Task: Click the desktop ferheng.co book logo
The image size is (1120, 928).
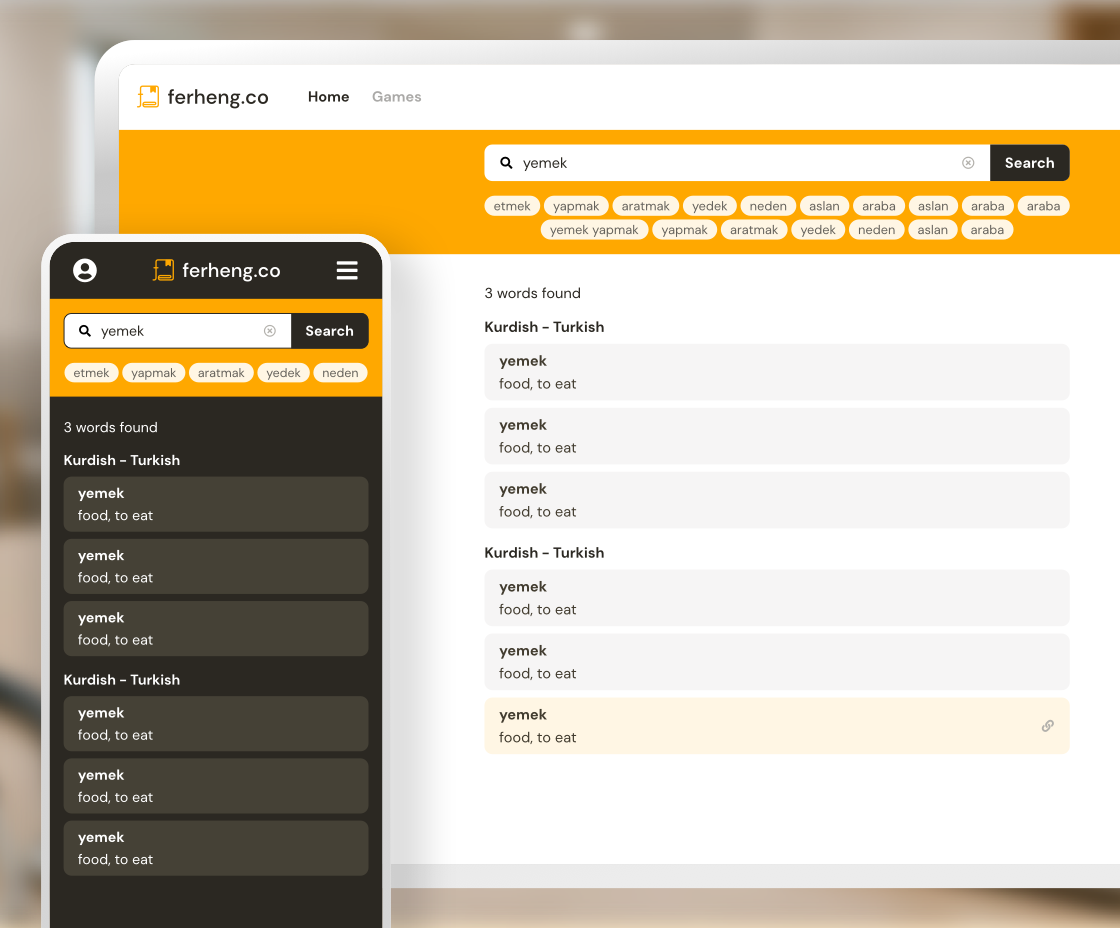Action: (x=149, y=96)
